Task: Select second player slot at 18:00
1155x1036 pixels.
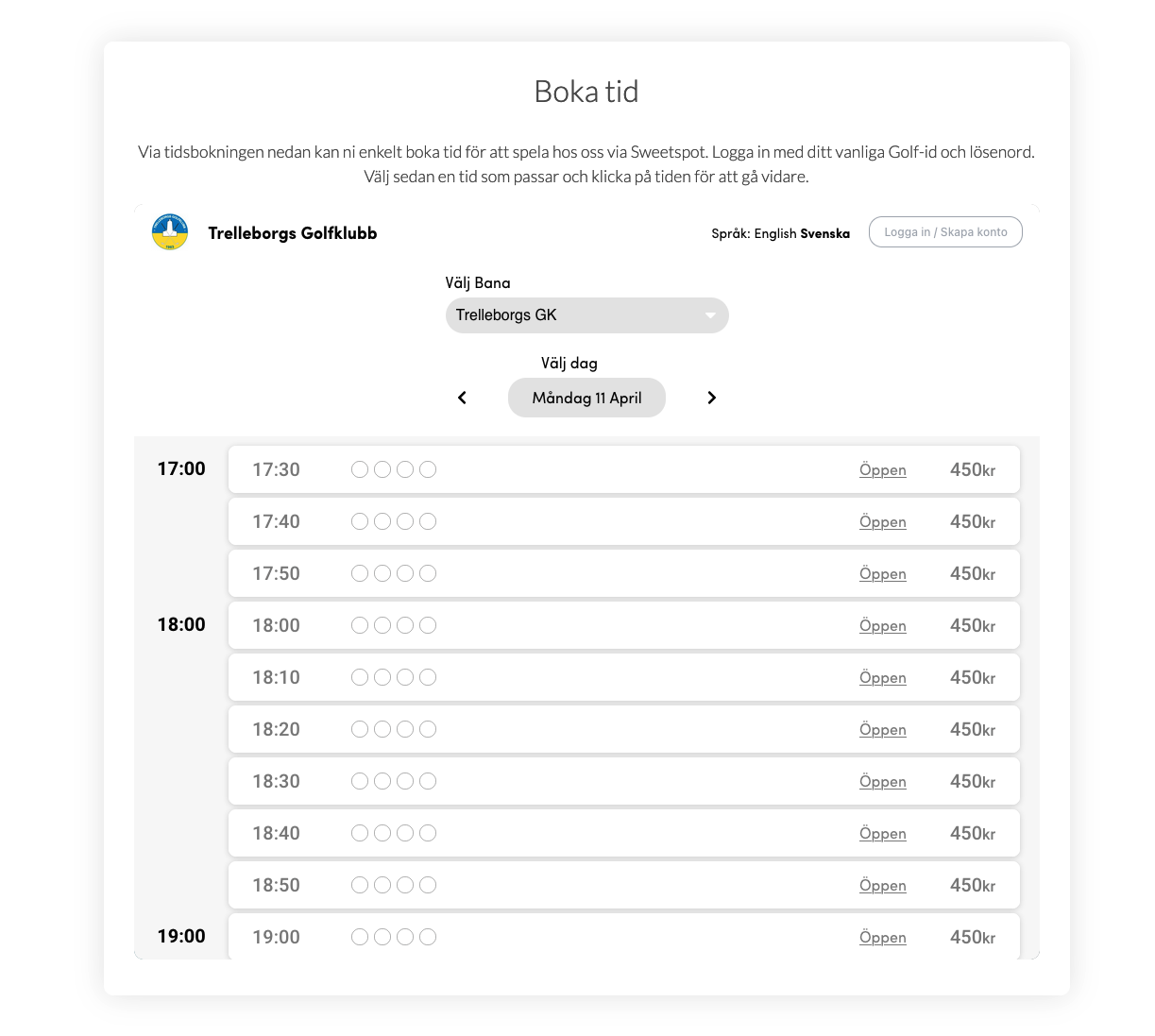Action: pyautogui.click(x=382, y=625)
